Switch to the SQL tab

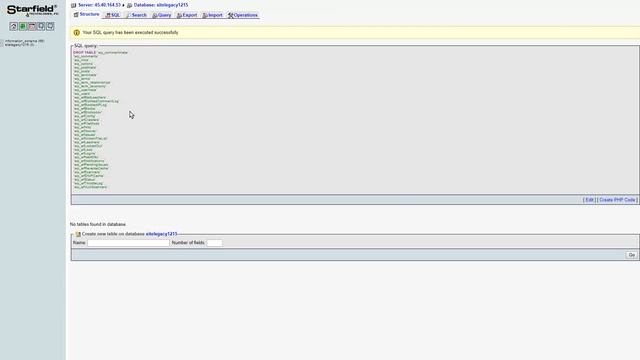tap(113, 15)
